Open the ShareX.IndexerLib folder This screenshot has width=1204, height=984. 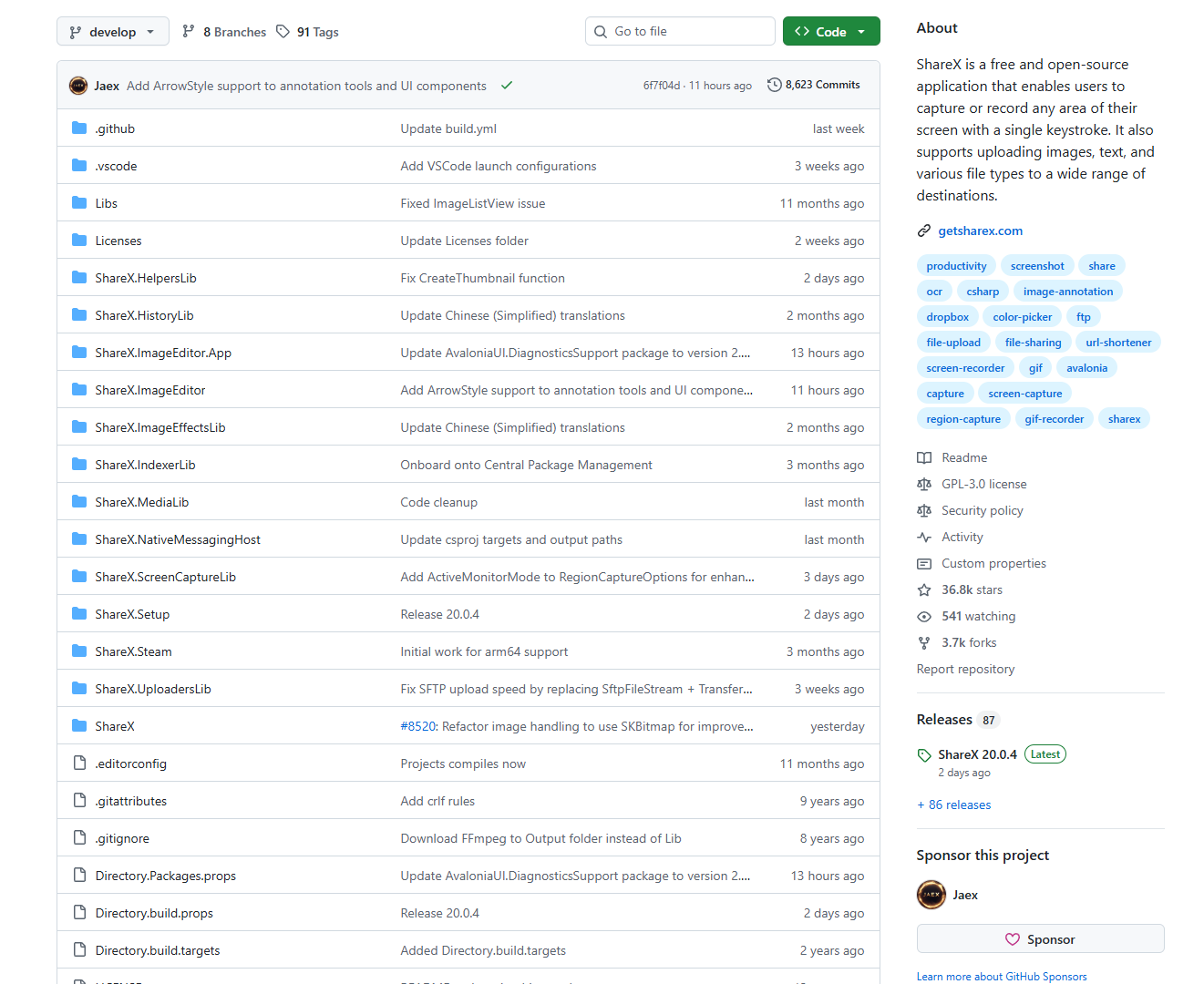coord(146,465)
